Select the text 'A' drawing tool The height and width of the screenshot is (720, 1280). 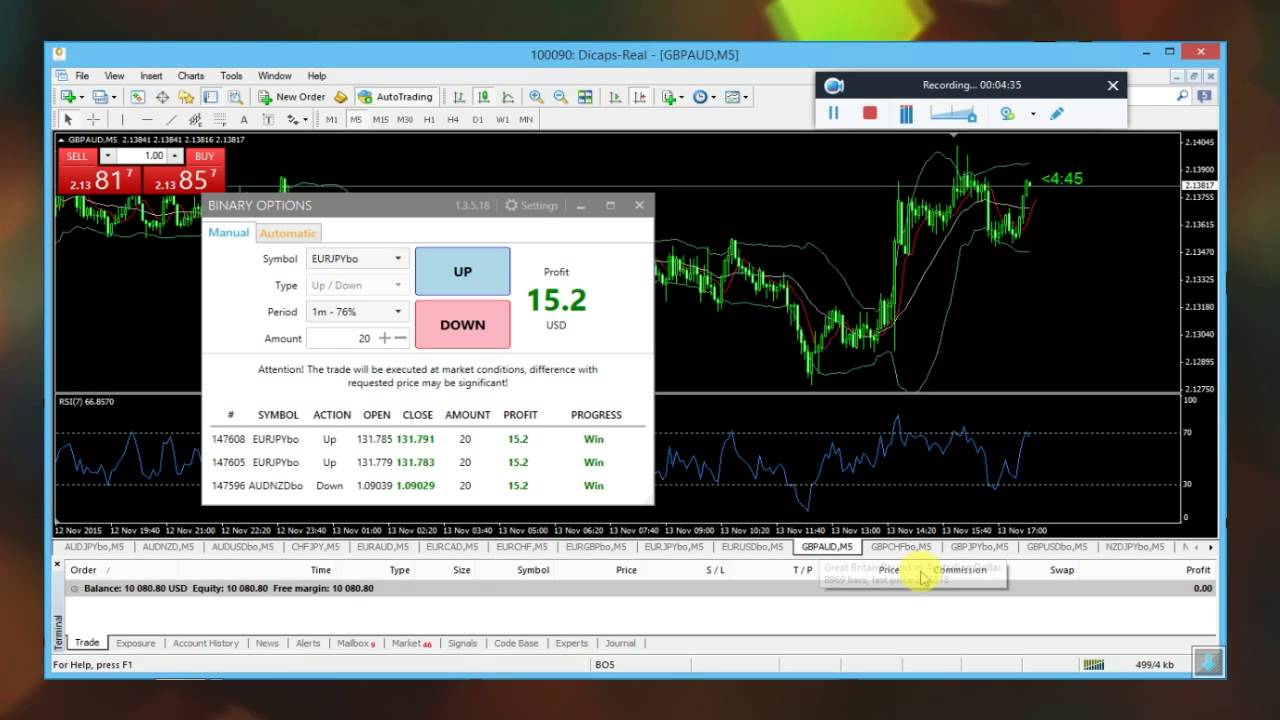[244, 119]
